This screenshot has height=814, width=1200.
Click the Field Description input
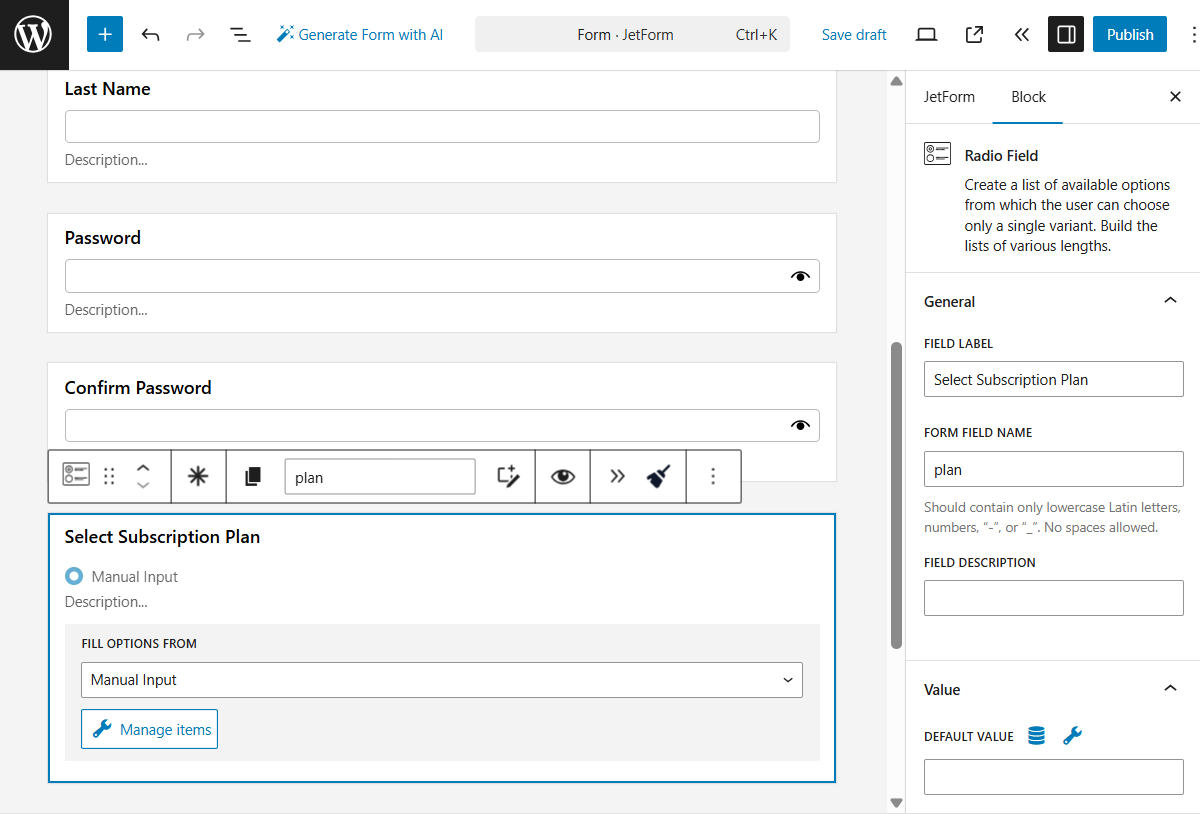(1054, 598)
